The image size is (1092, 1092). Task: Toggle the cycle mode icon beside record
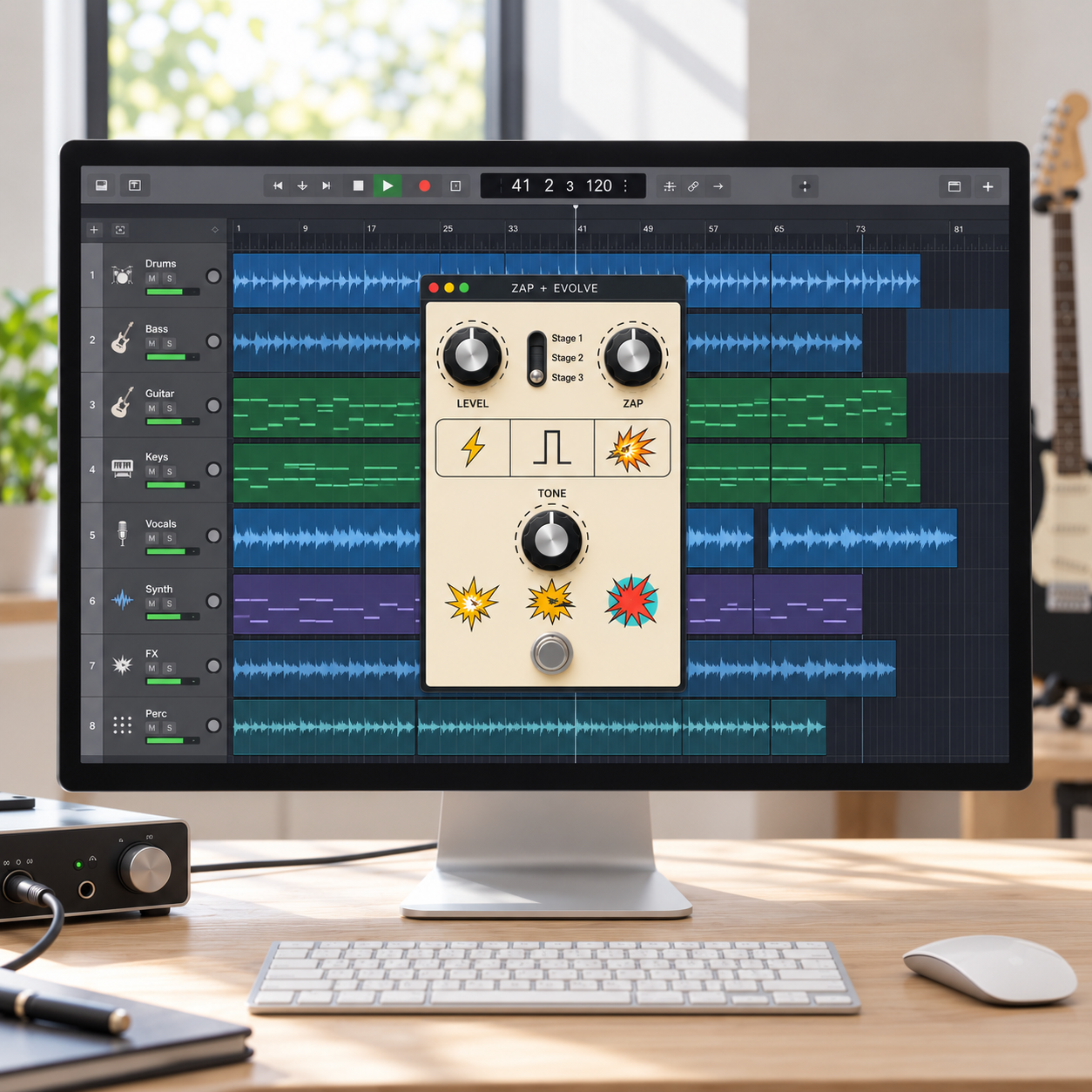click(x=455, y=185)
